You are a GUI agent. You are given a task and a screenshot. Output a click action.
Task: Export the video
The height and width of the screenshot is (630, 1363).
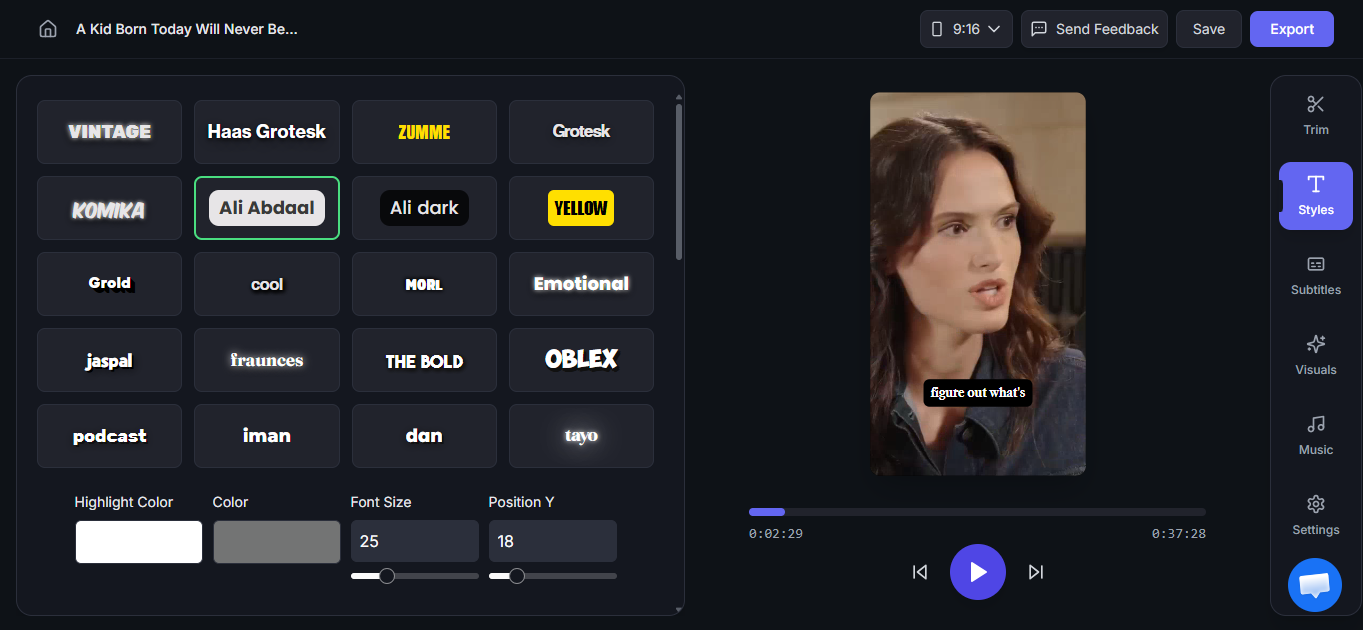[1292, 29]
